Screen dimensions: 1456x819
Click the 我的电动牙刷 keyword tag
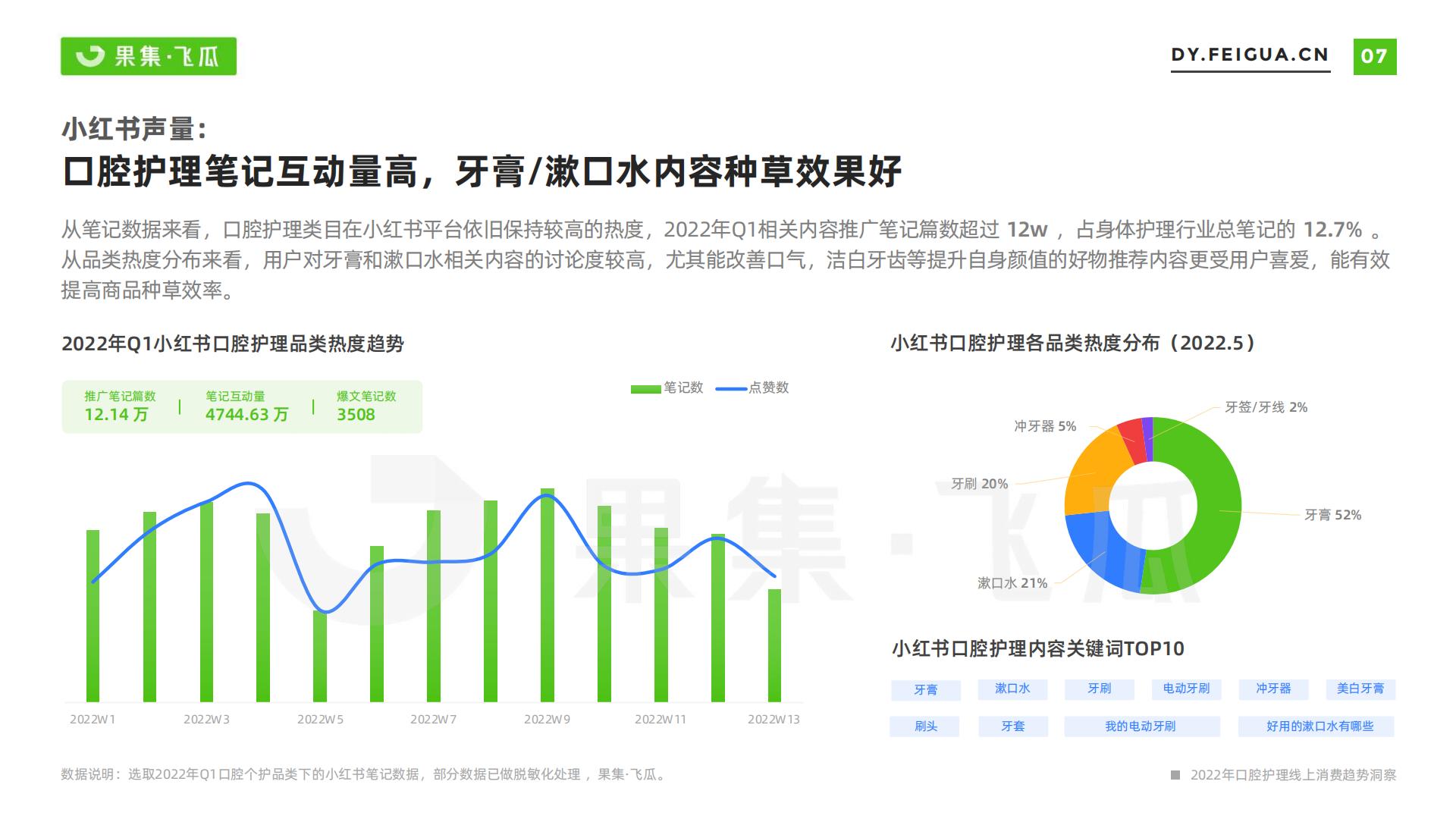1141,726
